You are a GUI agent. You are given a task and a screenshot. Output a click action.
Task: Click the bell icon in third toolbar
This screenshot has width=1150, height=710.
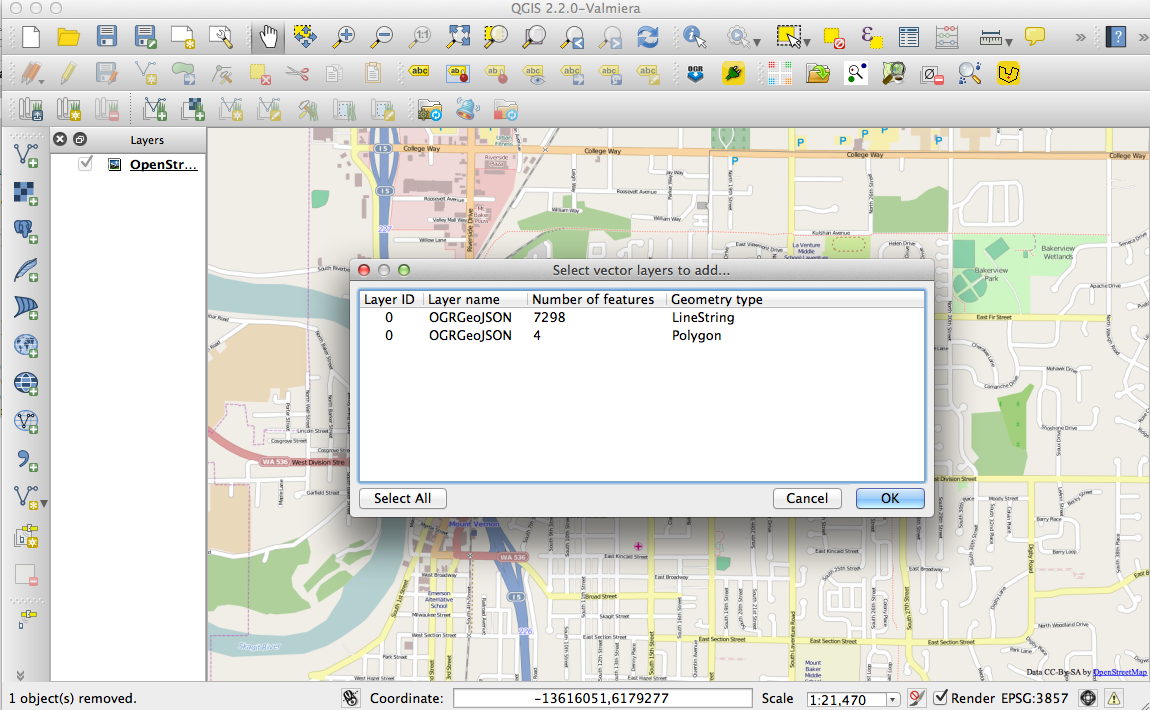466,109
